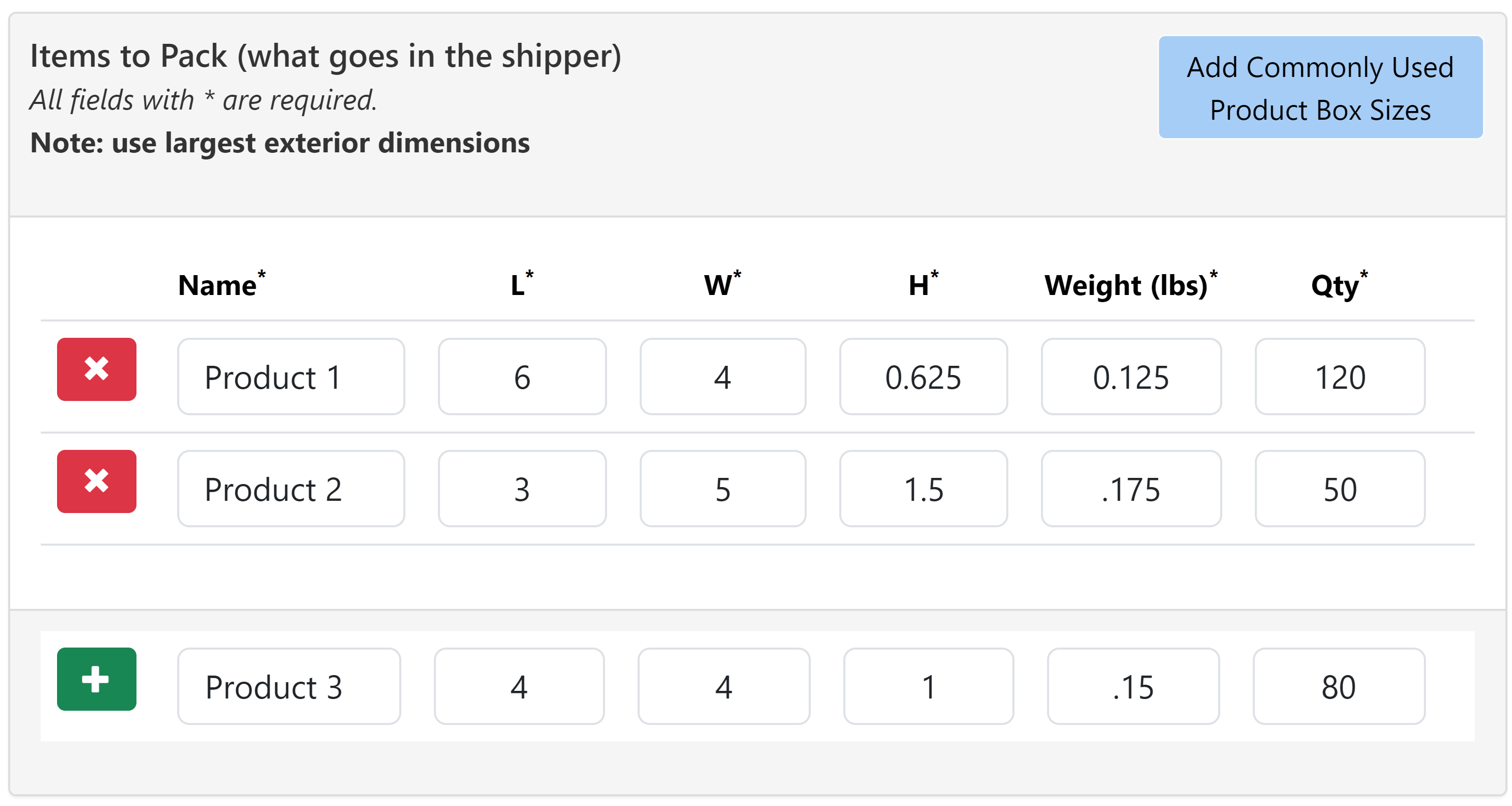Click Product 2 length field
Viewport: 1512px width, 806px height.
(522, 489)
